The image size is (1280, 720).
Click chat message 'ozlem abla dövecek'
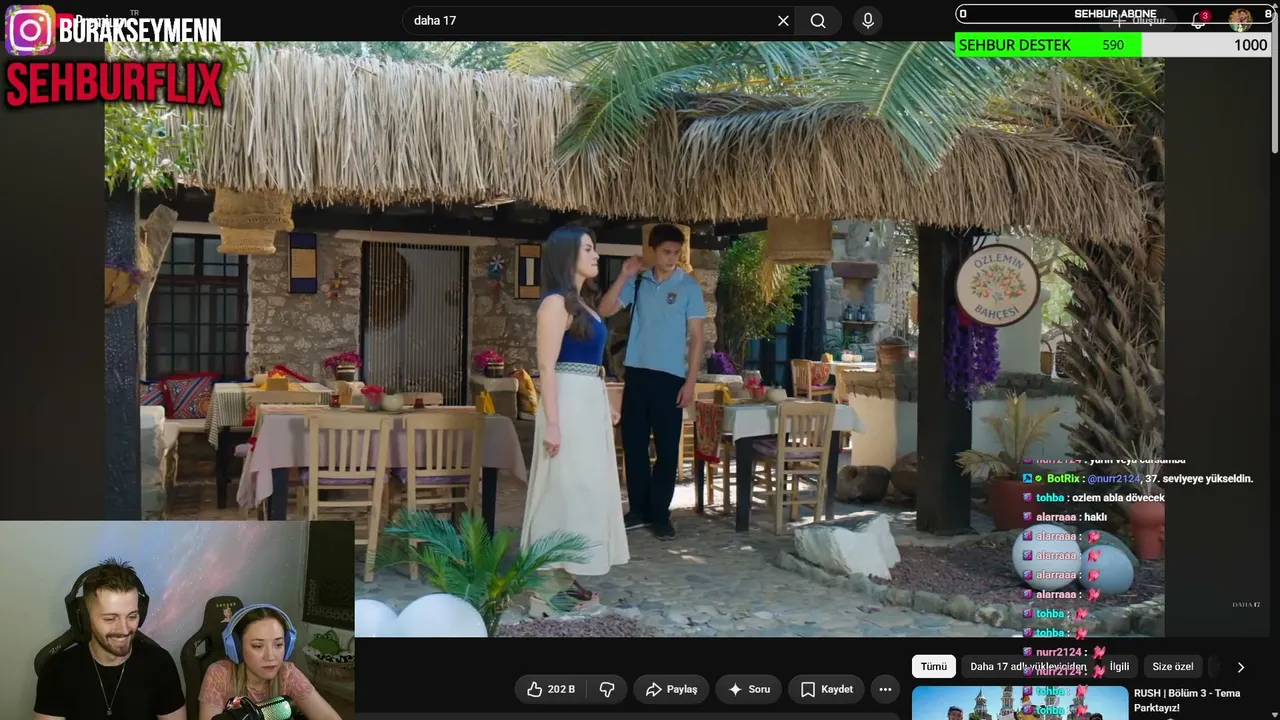click(1118, 498)
